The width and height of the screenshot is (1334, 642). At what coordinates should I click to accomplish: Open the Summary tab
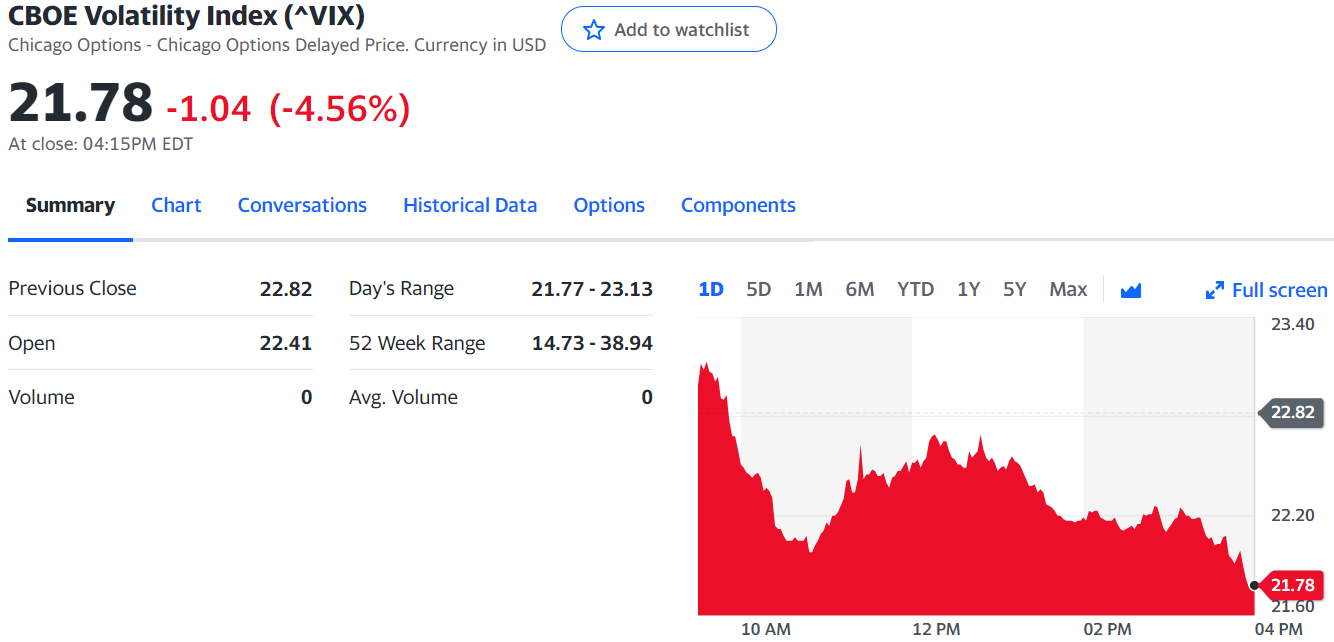coord(70,205)
